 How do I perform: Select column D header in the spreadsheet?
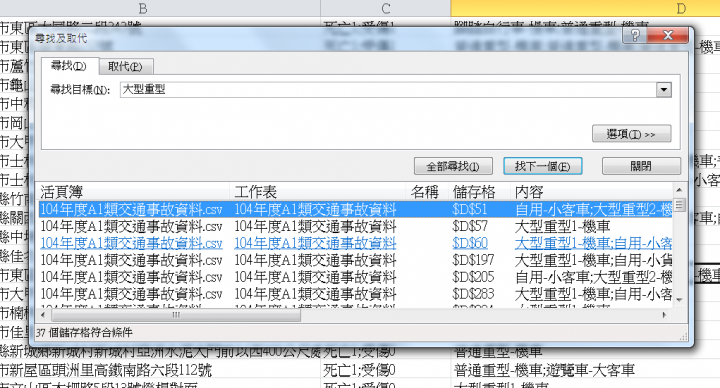coord(585,8)
